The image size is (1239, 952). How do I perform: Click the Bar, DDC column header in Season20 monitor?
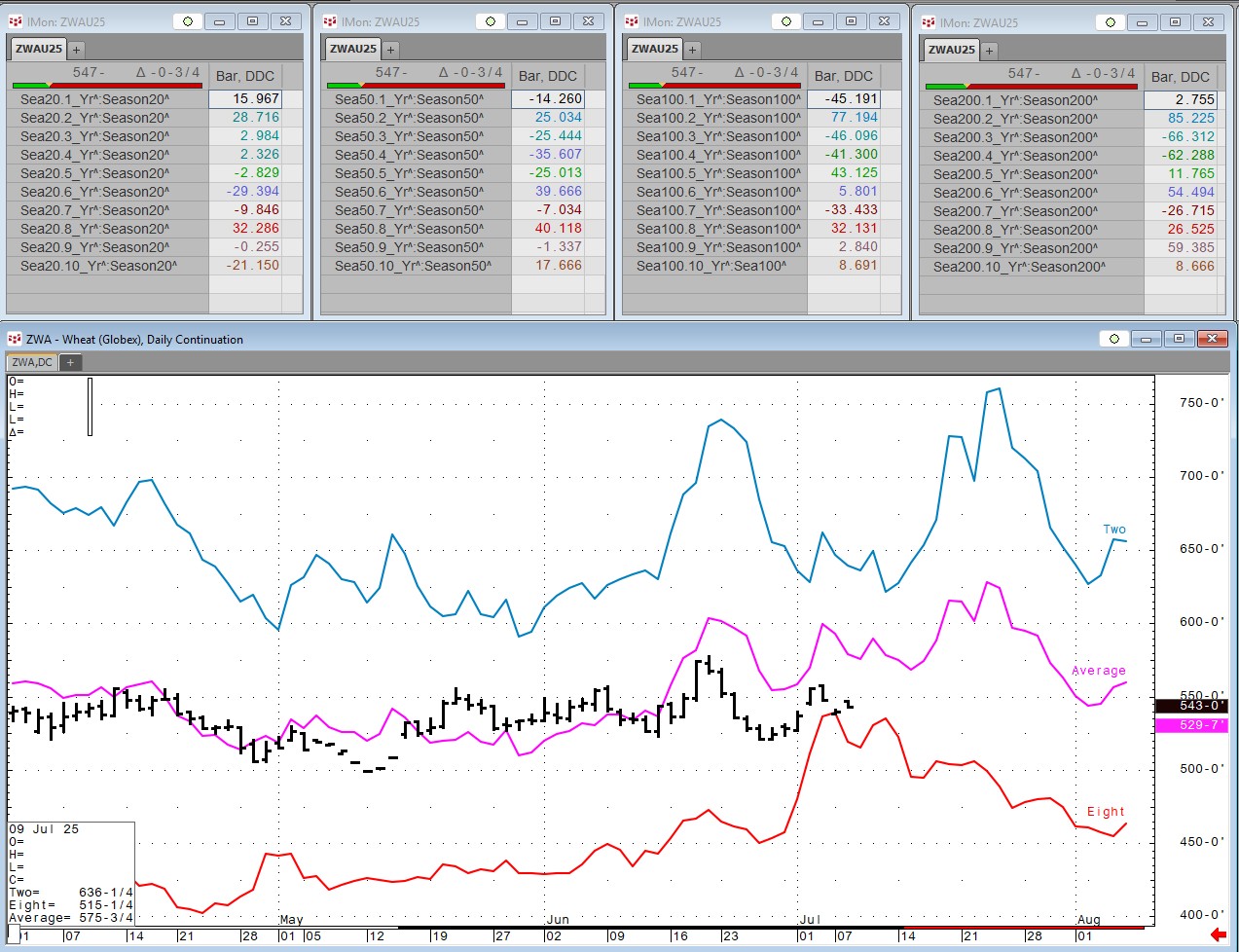(244, 76)
